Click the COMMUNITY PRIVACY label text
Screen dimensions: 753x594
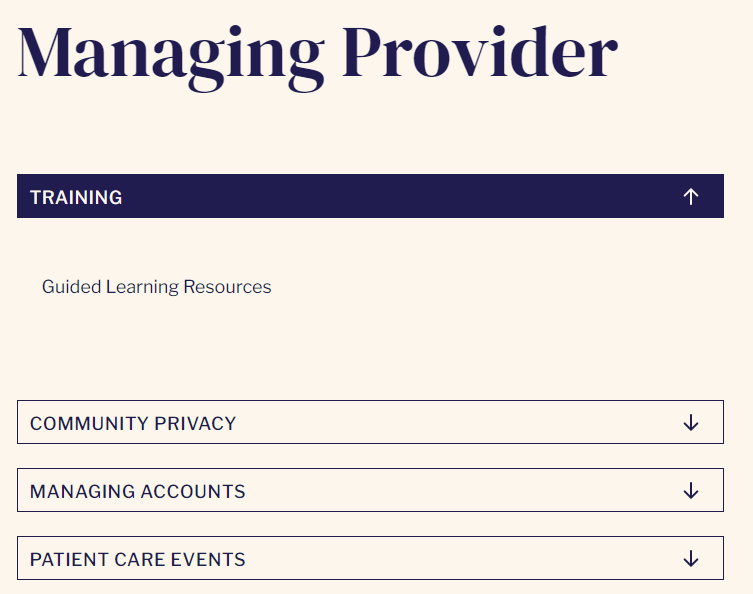click(x=133, y=424)
